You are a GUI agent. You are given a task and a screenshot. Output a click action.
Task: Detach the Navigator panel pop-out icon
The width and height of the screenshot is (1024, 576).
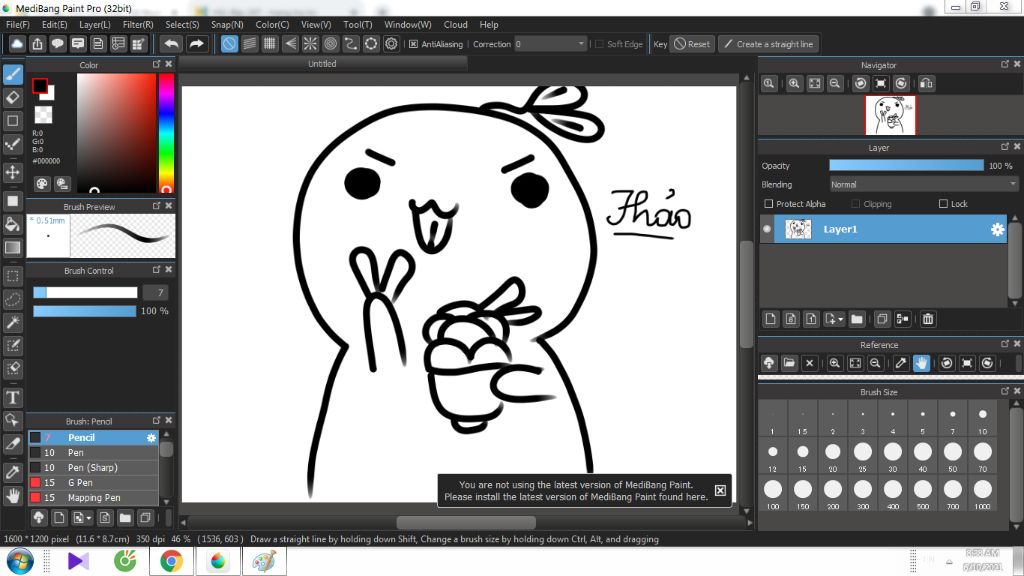[1004, 64]
